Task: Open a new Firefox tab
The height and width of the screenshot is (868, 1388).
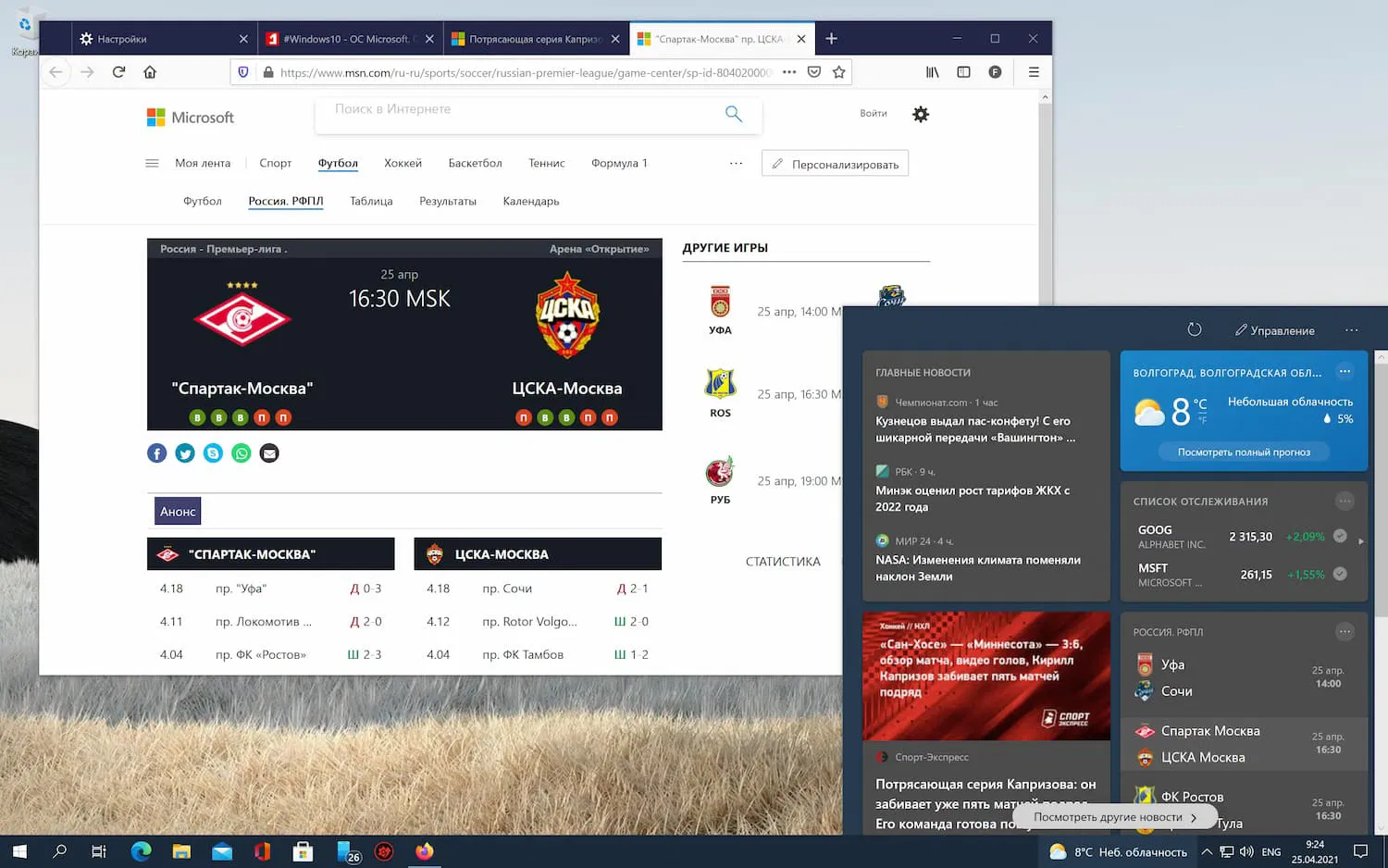Action: [831, 39]
